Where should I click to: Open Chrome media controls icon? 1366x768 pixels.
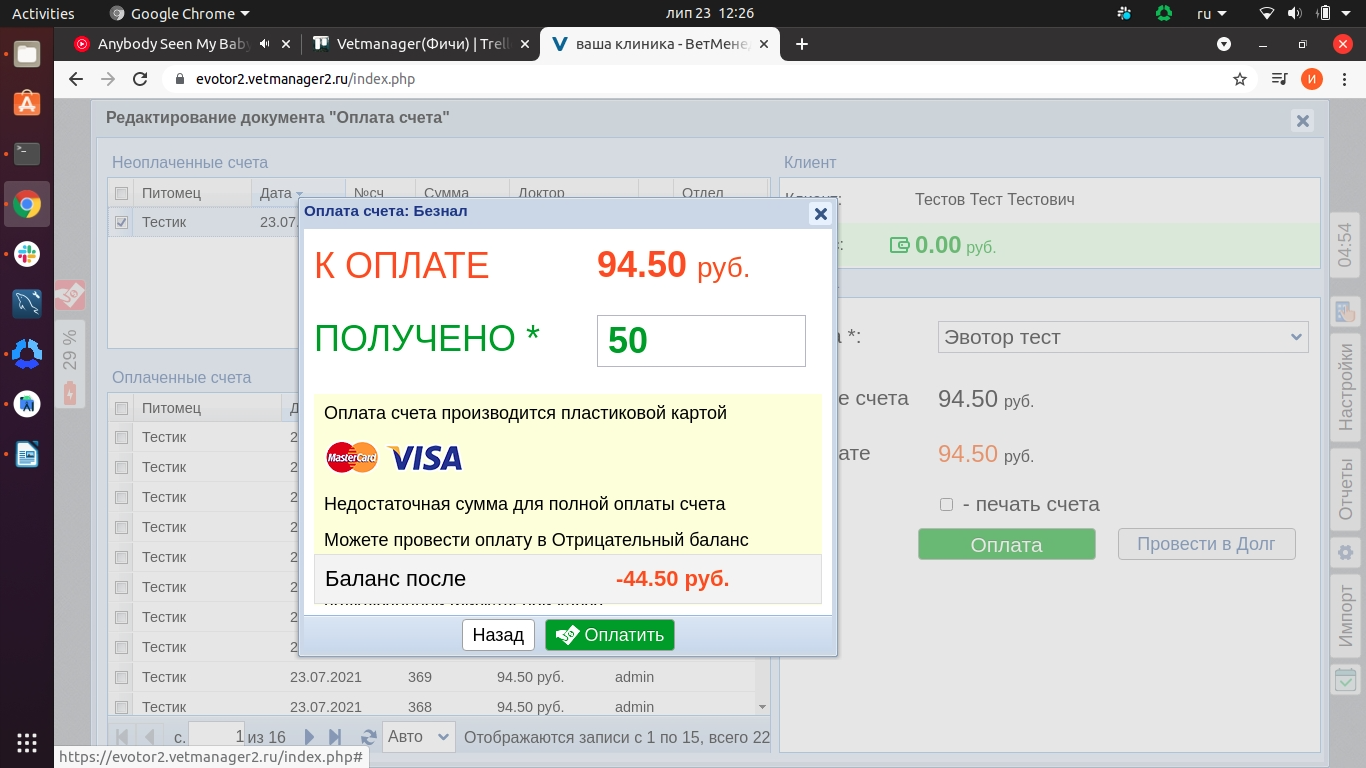1279,79
